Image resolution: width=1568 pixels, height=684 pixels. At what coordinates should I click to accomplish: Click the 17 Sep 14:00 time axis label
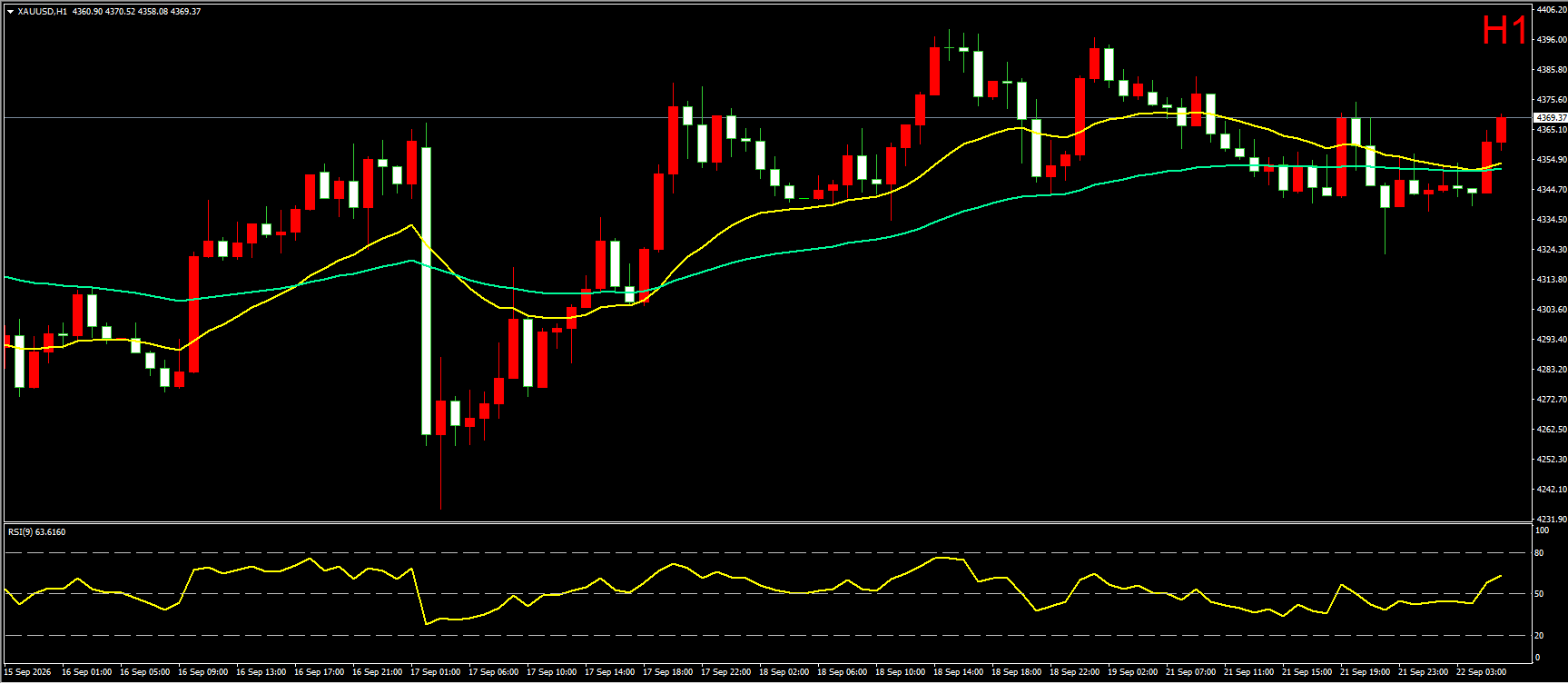click(609, 672)
